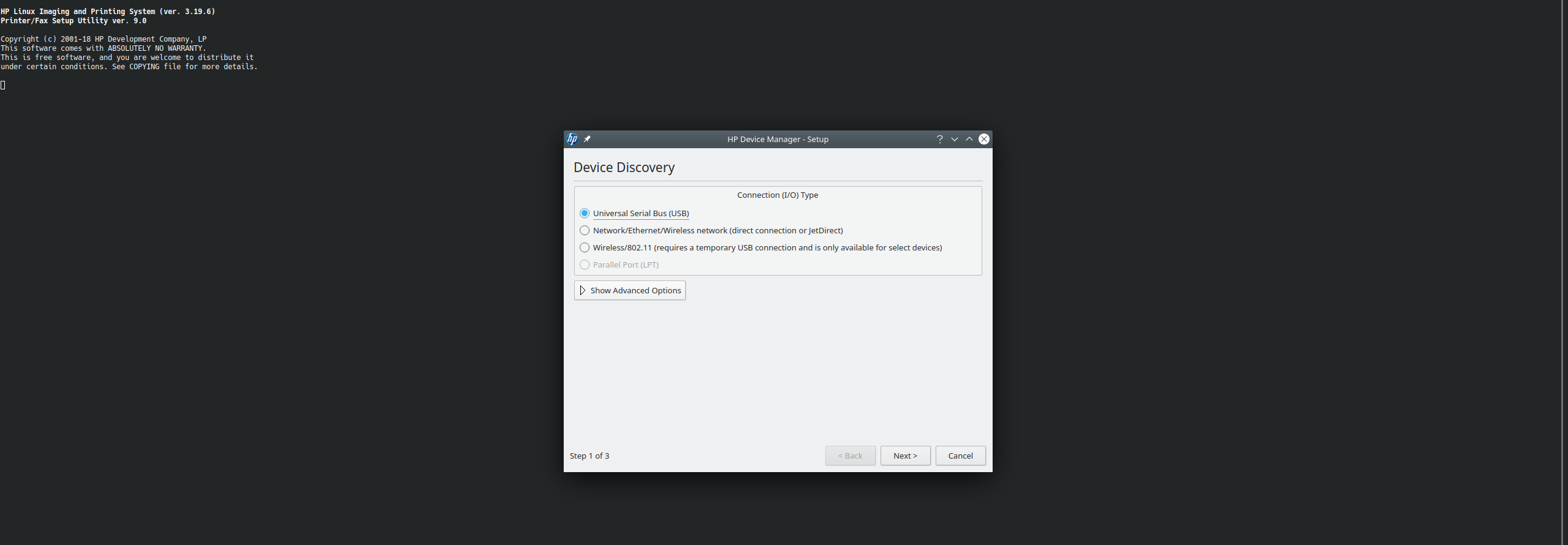Image resolution: width=1568 pixels, height=545 pixels.
Task: Choose the Network/Ethernet/Wireless network option
Action: pos(711,230)
